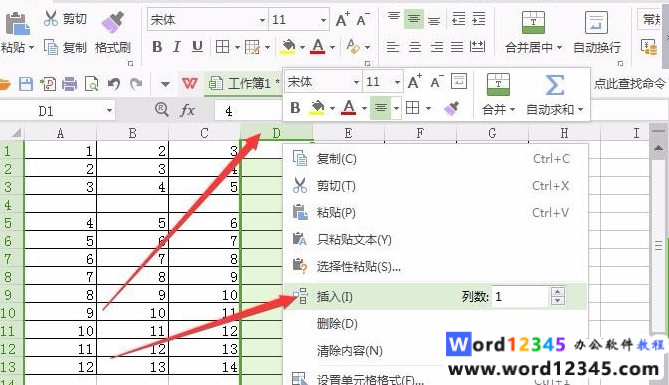Increase column count with up stepper arrow
Image resolution: width=669 pixels, height=385 pixels.
[x=558, y=292]
